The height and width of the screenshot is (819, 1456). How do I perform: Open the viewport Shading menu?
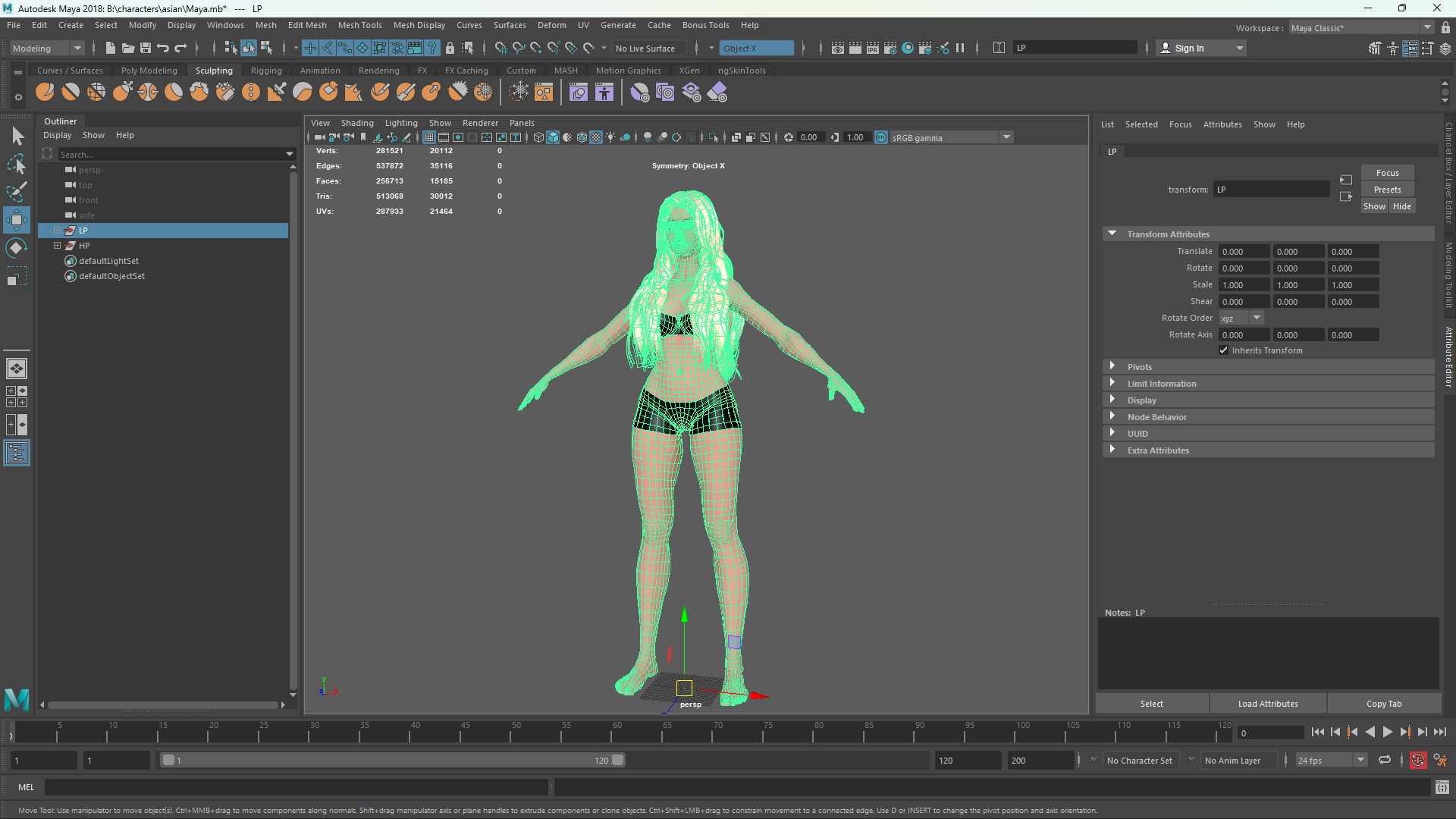[x=357, y=123]
